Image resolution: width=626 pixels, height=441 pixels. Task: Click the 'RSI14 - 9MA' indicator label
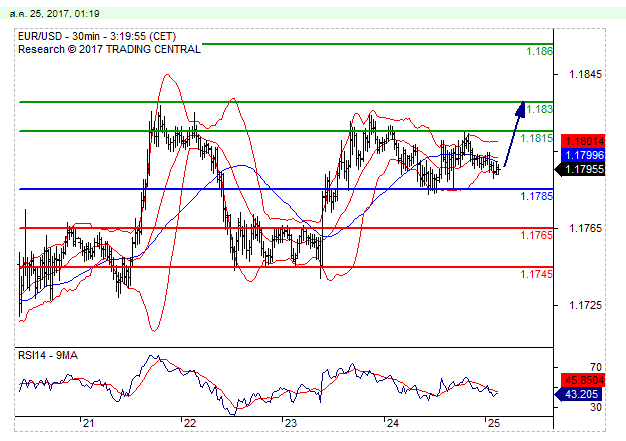click(48, 355)
